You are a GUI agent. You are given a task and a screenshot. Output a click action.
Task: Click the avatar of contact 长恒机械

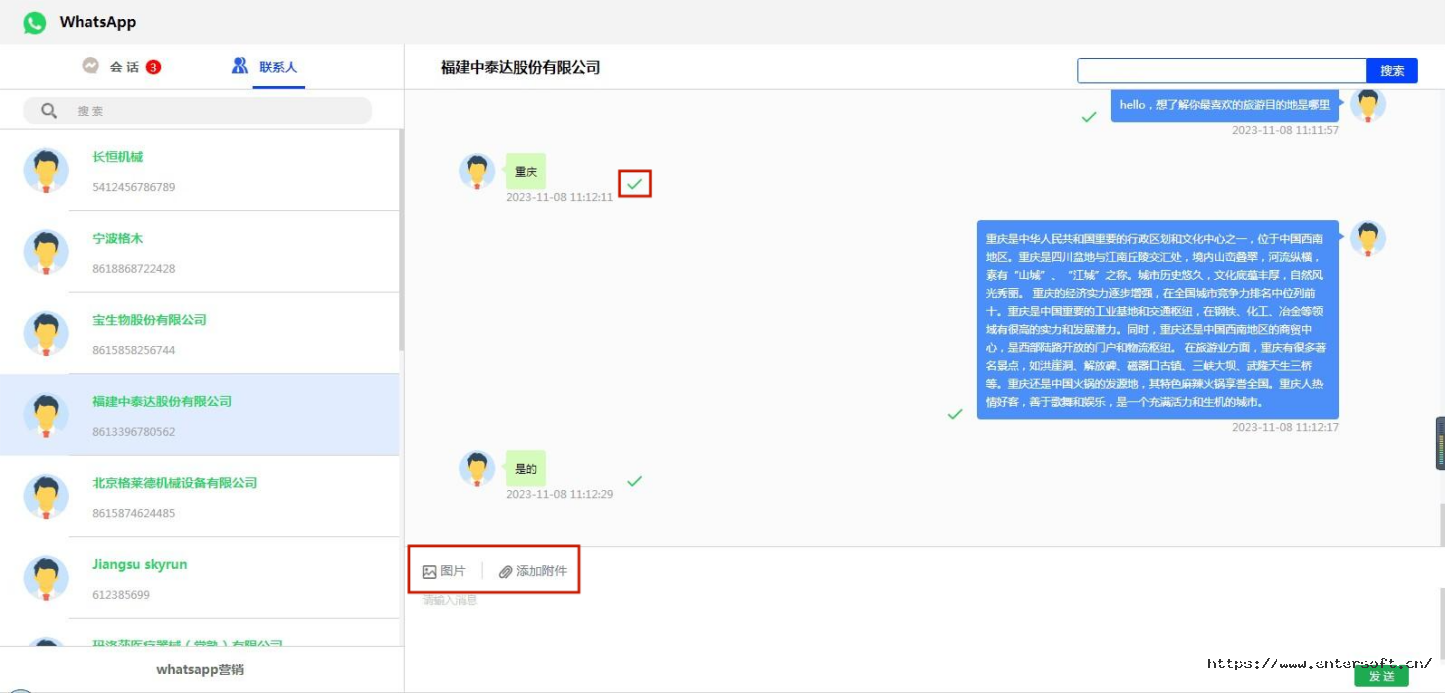(x=46, y=170)
